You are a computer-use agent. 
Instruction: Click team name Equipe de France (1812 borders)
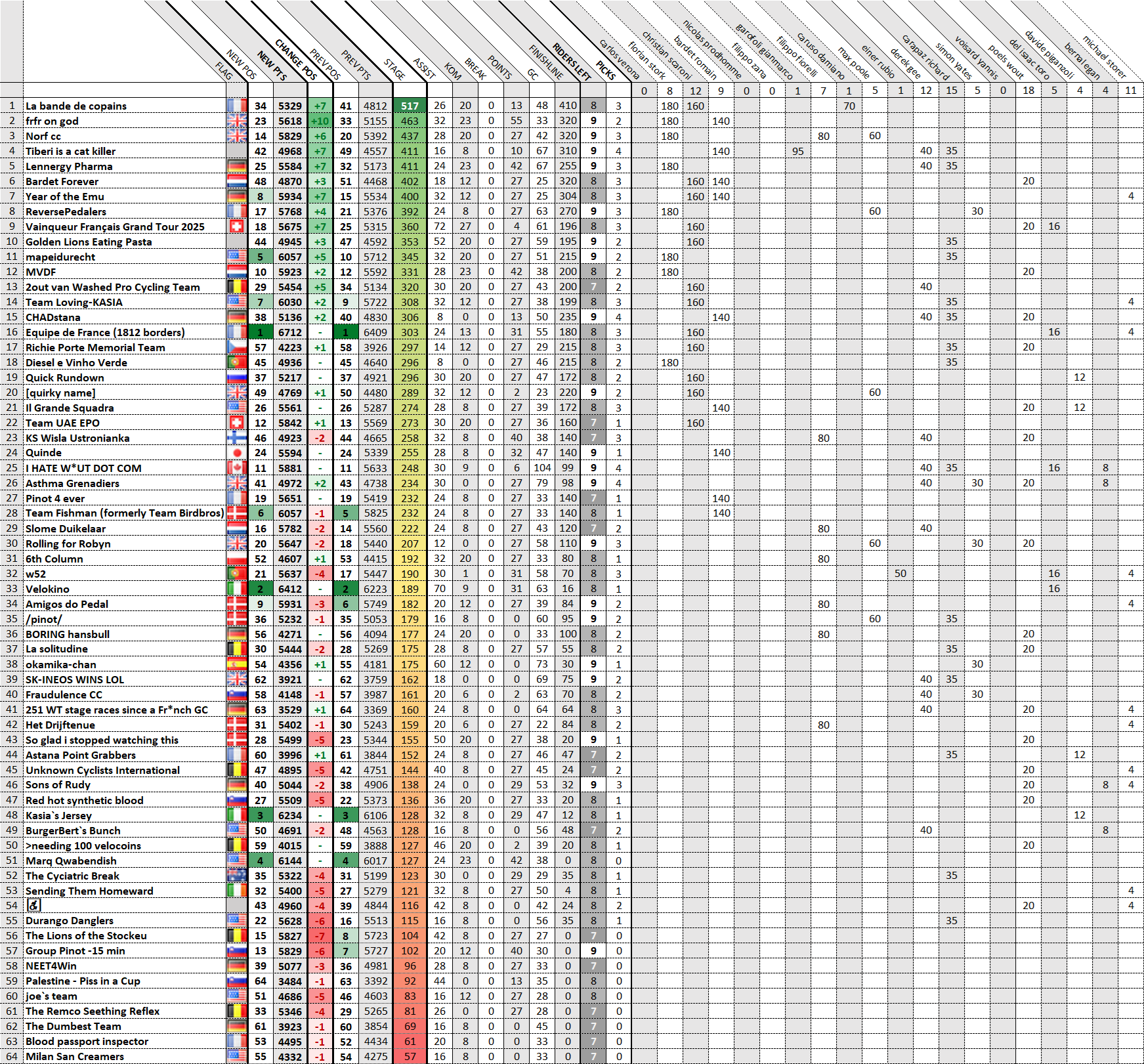(x=105, y=332)
